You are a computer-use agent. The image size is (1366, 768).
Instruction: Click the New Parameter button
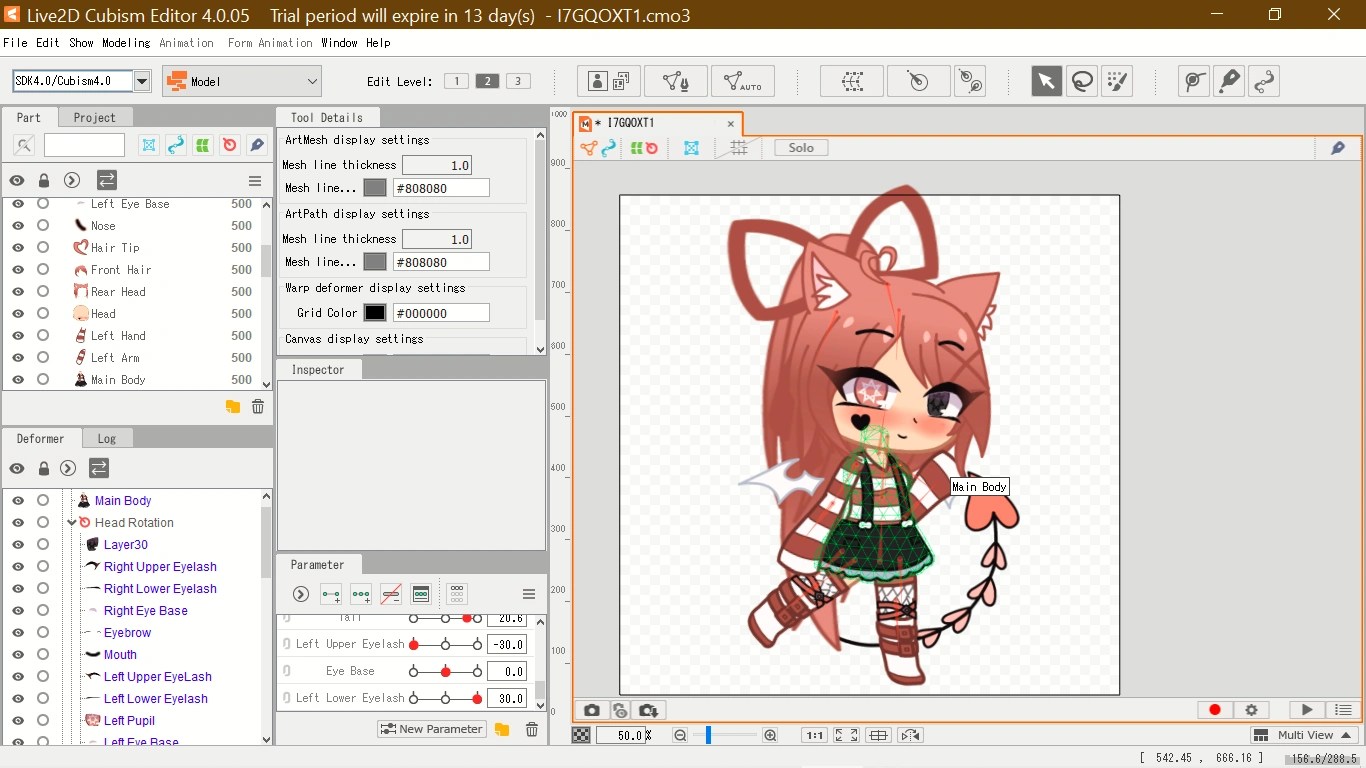point(431,729)
